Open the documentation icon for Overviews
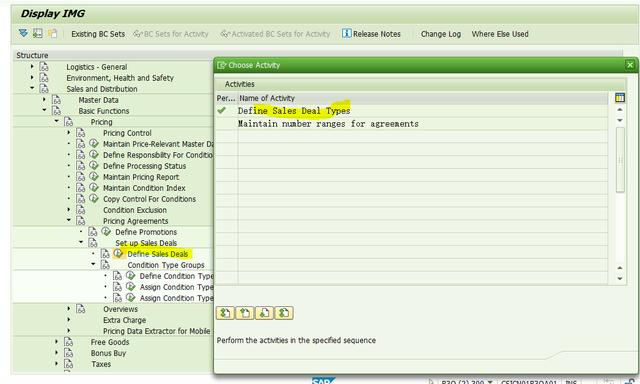Image resolution: width=640 pixels, height=384 pixels. pos(81,309)
